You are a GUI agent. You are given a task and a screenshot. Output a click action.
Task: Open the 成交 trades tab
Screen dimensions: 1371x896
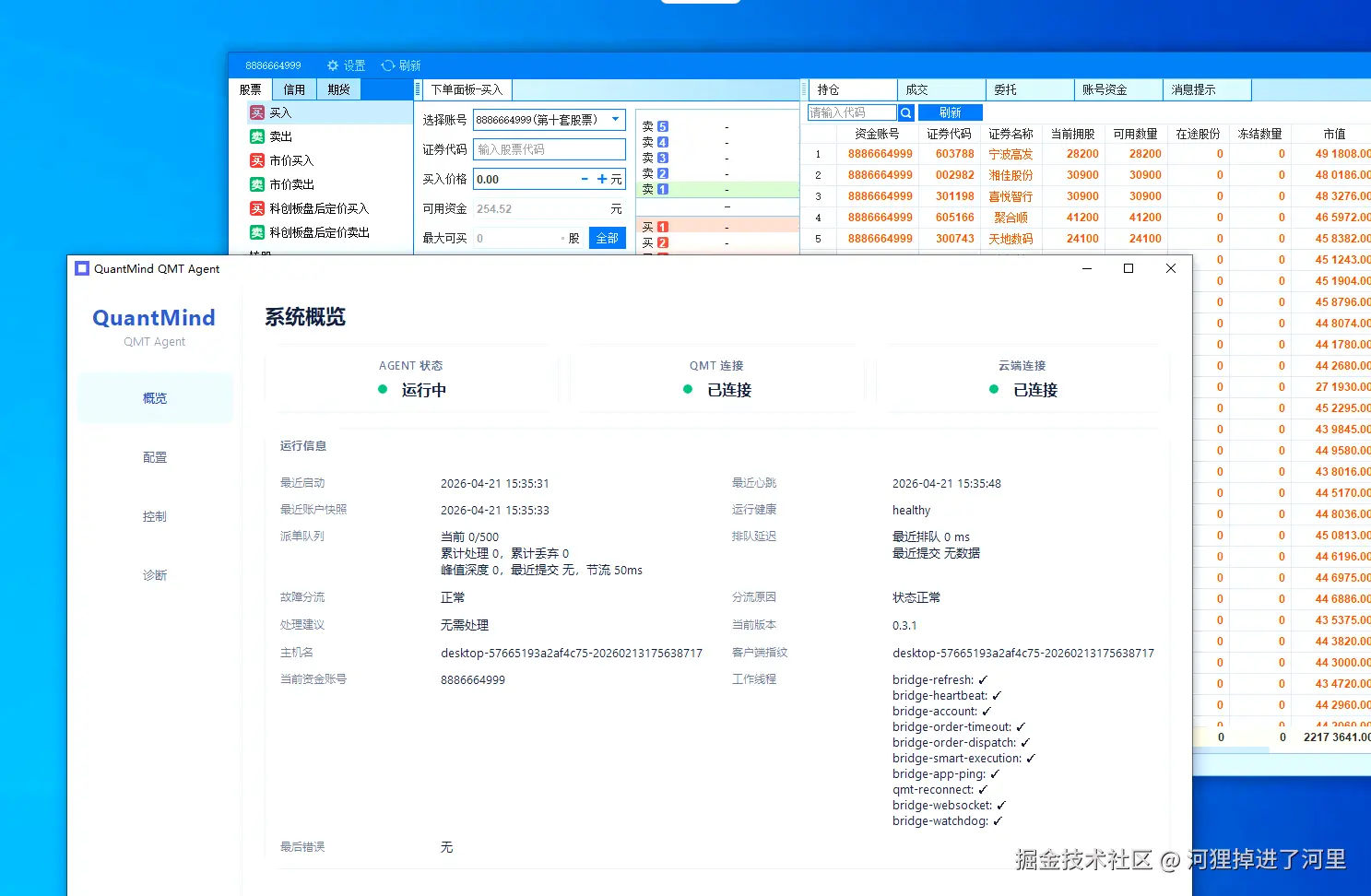941,89
